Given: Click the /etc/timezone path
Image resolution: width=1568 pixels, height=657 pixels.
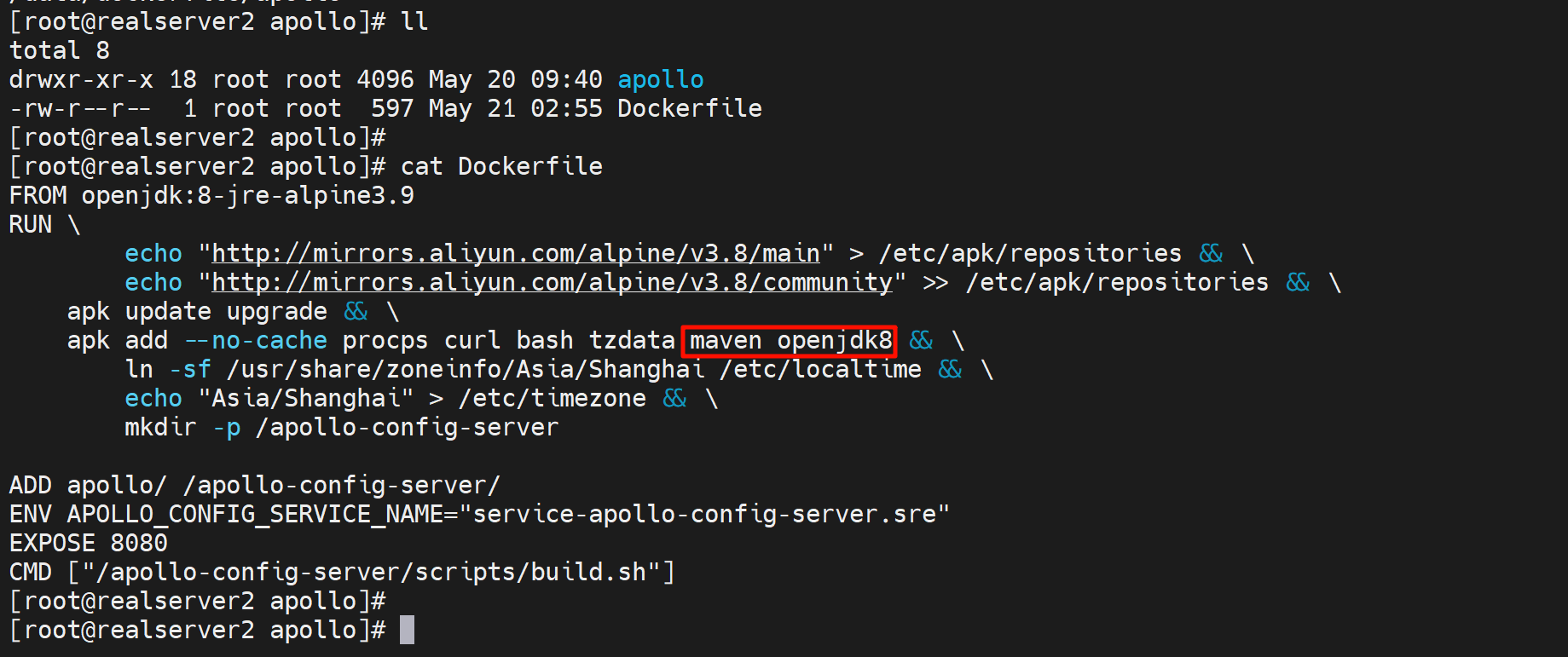Looking at the screenshot, I should (552, 398).
